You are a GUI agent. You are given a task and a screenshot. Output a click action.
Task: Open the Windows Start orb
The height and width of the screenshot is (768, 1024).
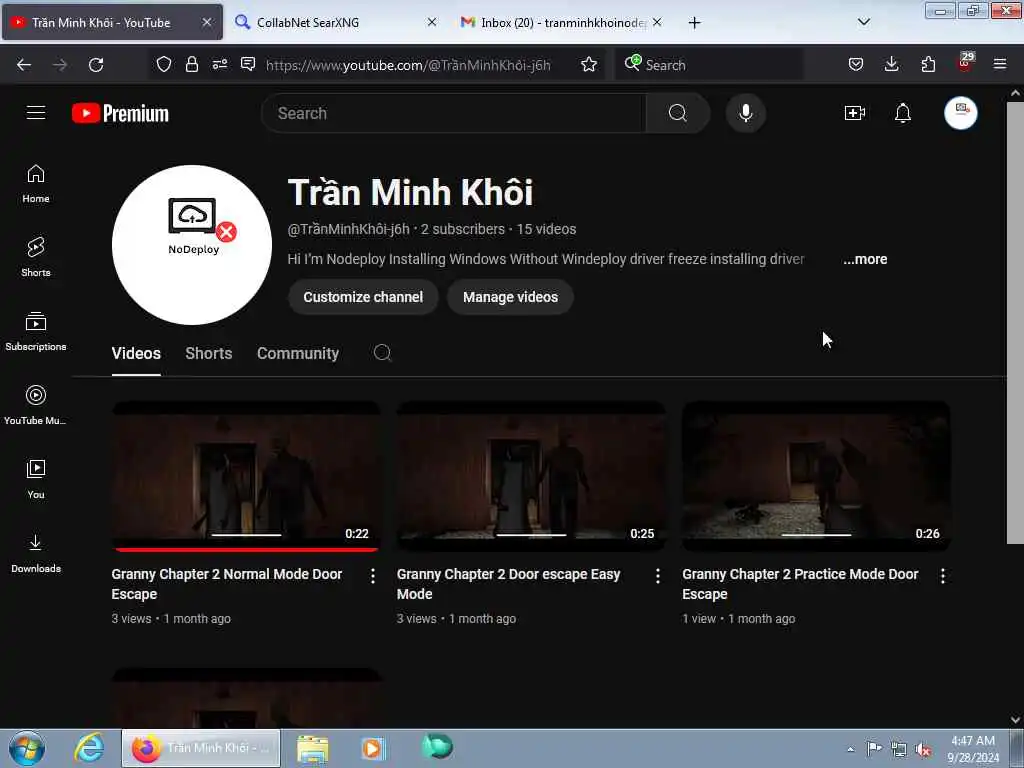[27, 748]
